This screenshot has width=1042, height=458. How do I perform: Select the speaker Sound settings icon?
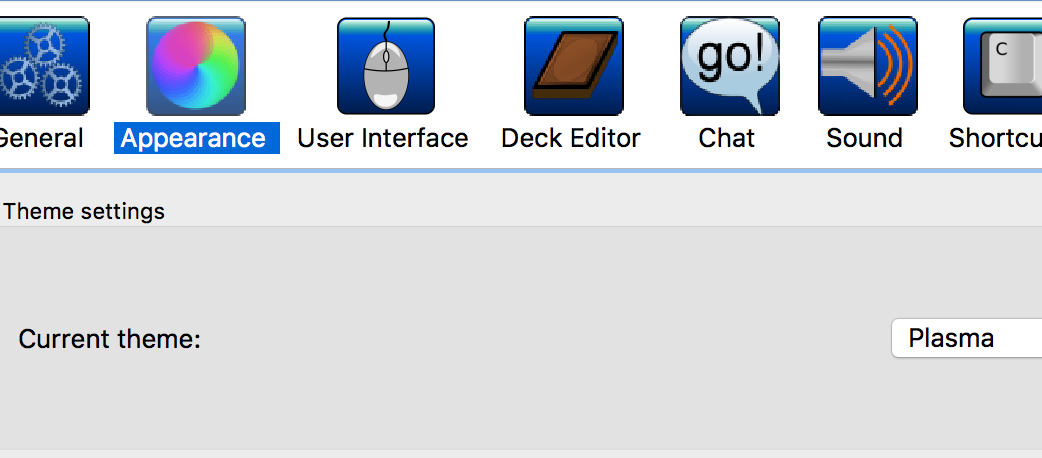click(x=868, y=66)
